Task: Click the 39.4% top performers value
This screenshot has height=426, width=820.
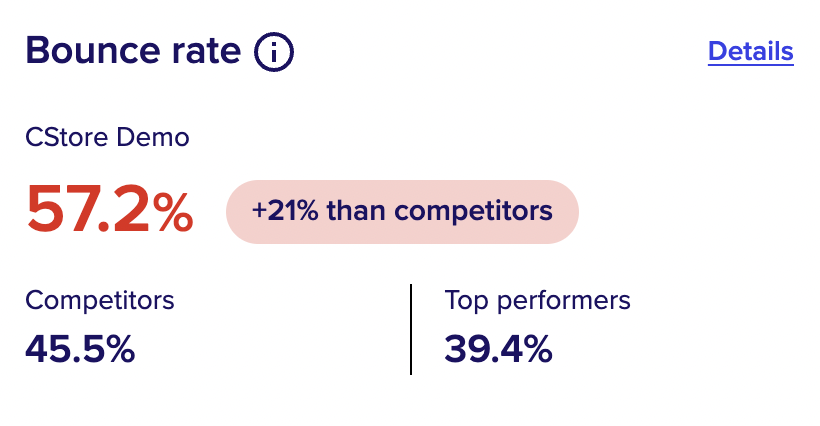Action: pos(498,349)
